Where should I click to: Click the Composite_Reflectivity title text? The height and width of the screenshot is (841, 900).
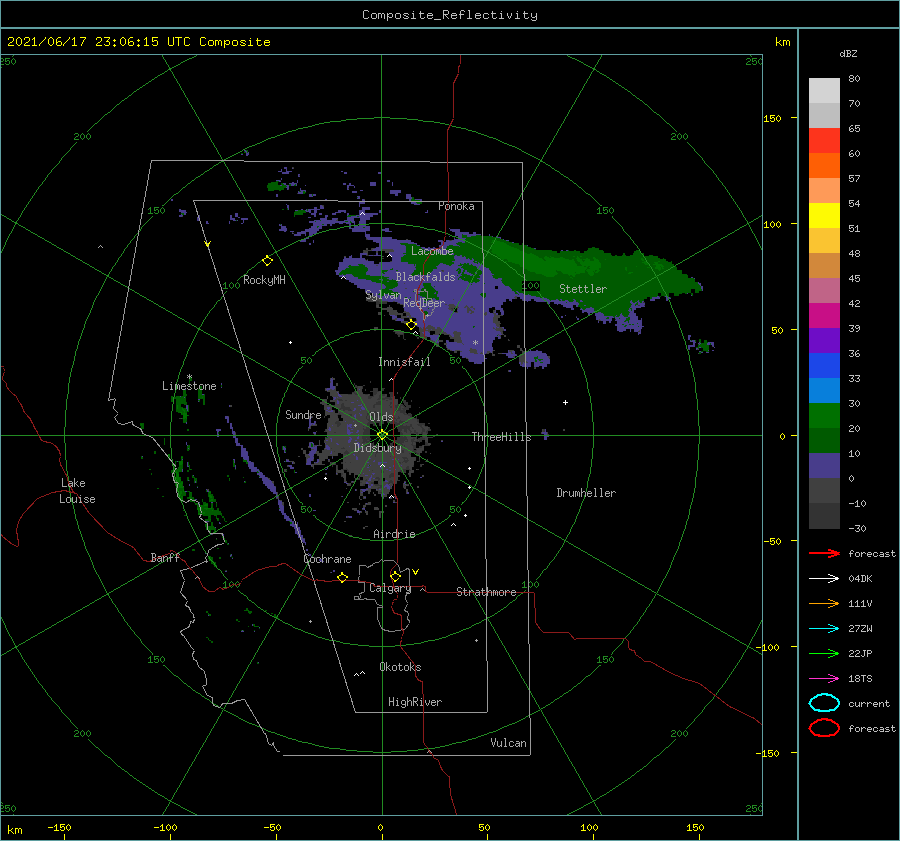[450, 15]
